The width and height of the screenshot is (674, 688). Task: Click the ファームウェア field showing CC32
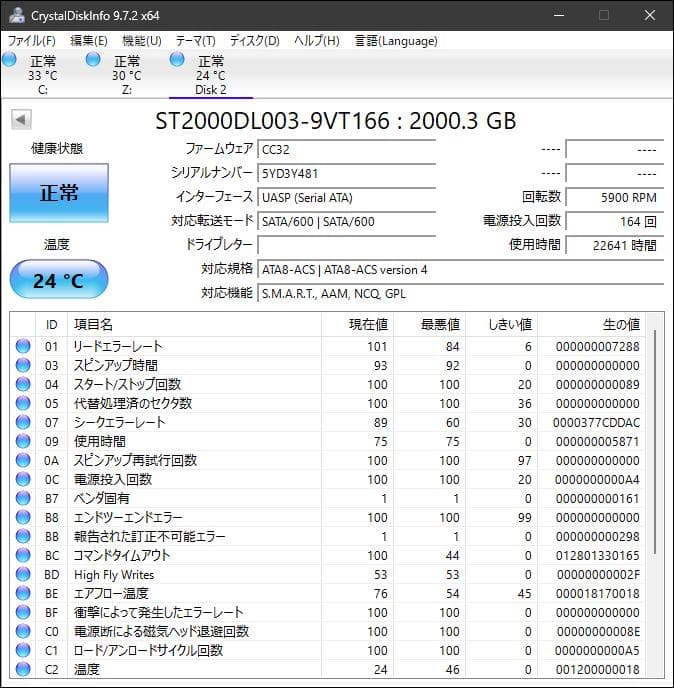(x=347, y=150)
